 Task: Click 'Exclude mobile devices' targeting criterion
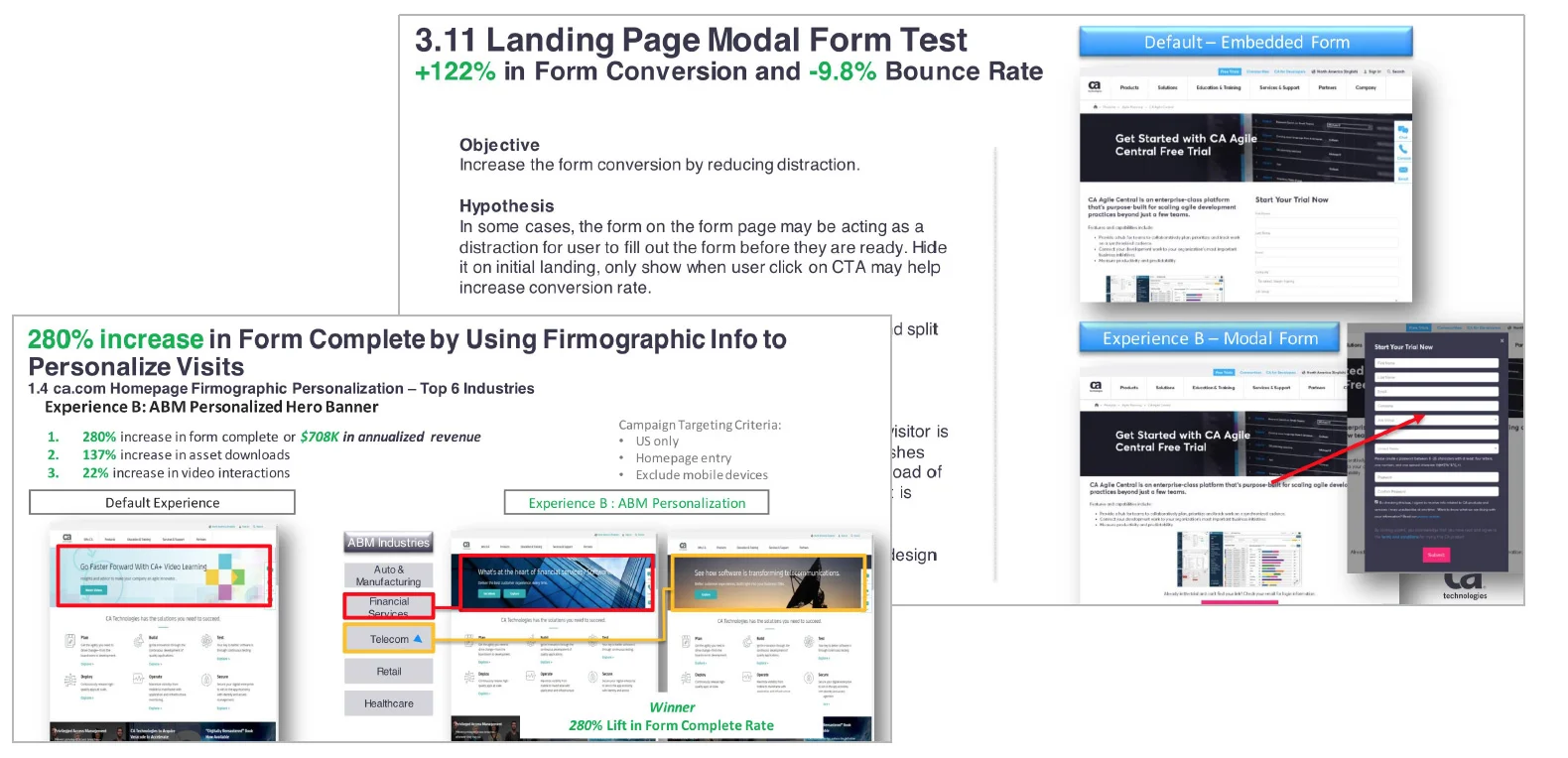702,475
